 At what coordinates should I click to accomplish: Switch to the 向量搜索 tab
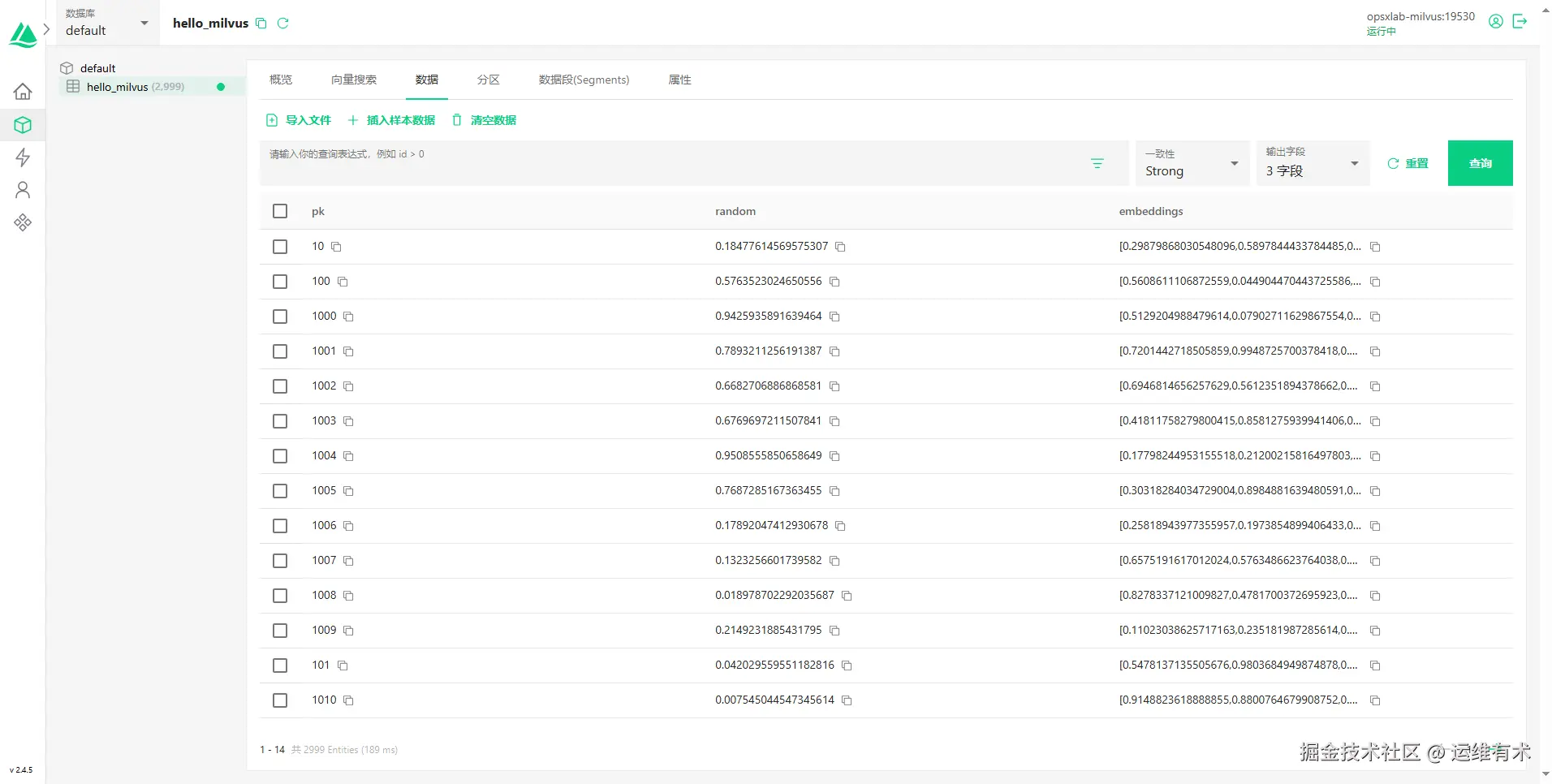pos(354,80)
